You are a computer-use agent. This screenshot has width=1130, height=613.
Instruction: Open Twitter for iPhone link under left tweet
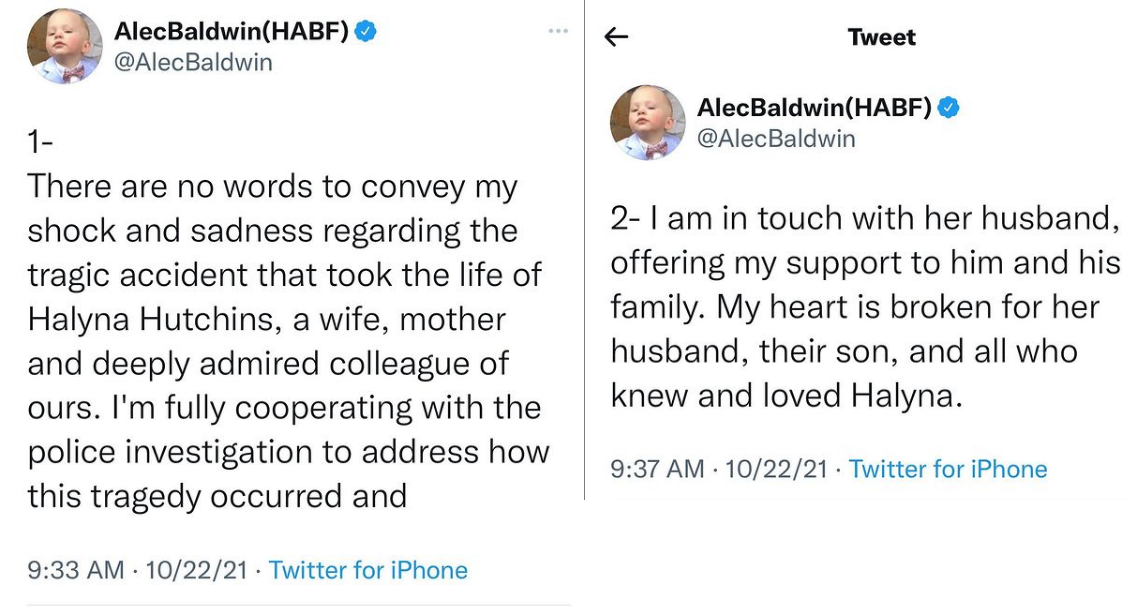click(x=368, y=570)
